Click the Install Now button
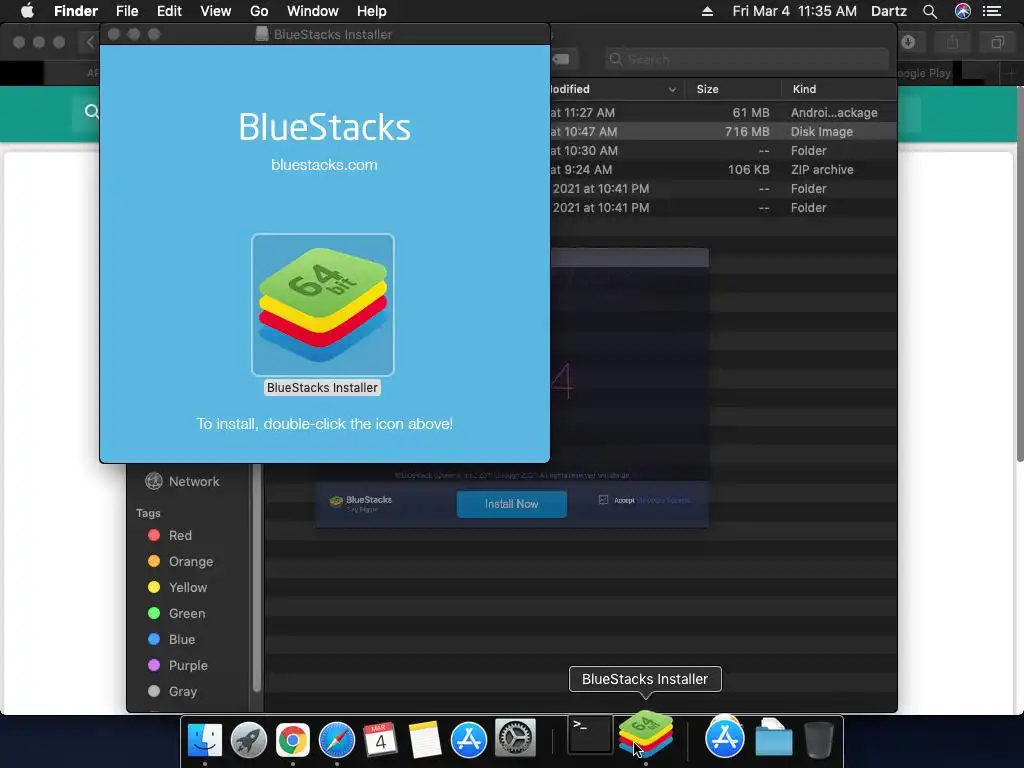Viewport: 1024px width, 768px height. [511, 504]
